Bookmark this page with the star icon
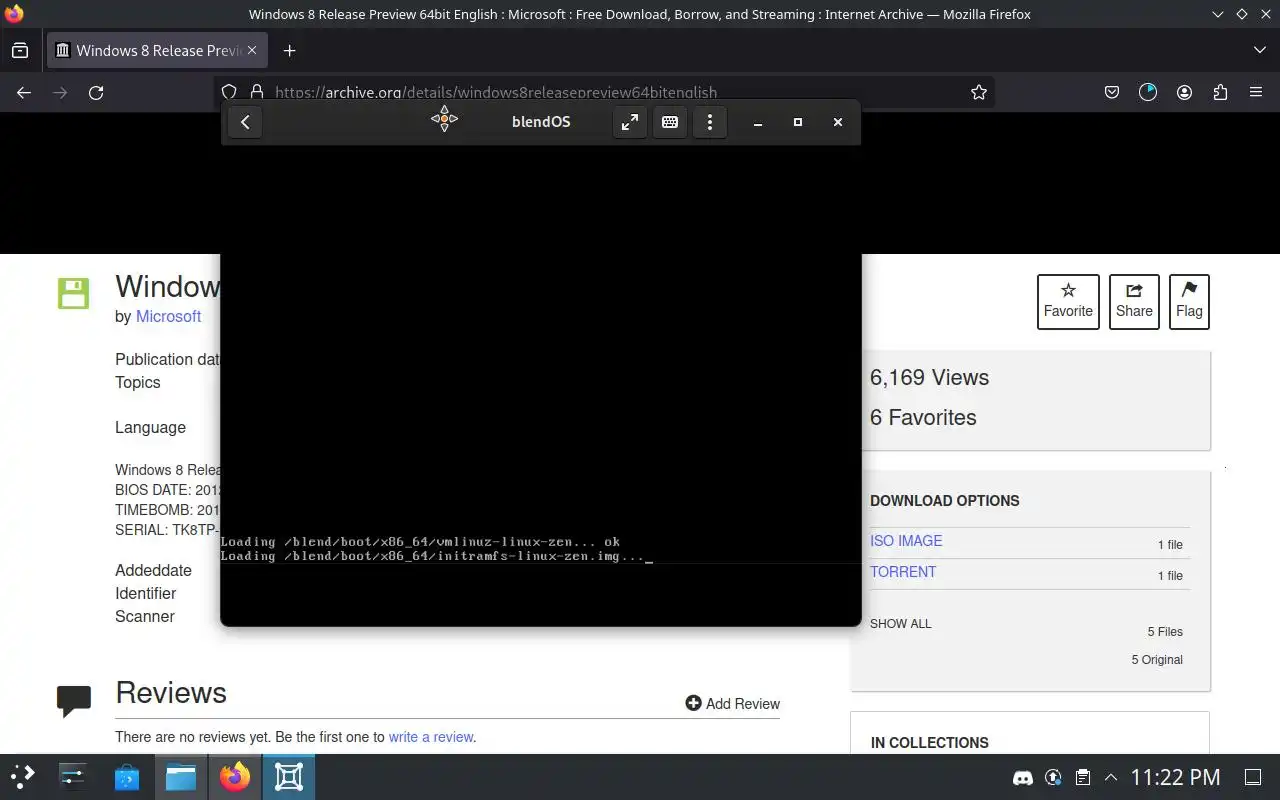The height and width of the screenshot is (800, 1280). click(979, 92)
